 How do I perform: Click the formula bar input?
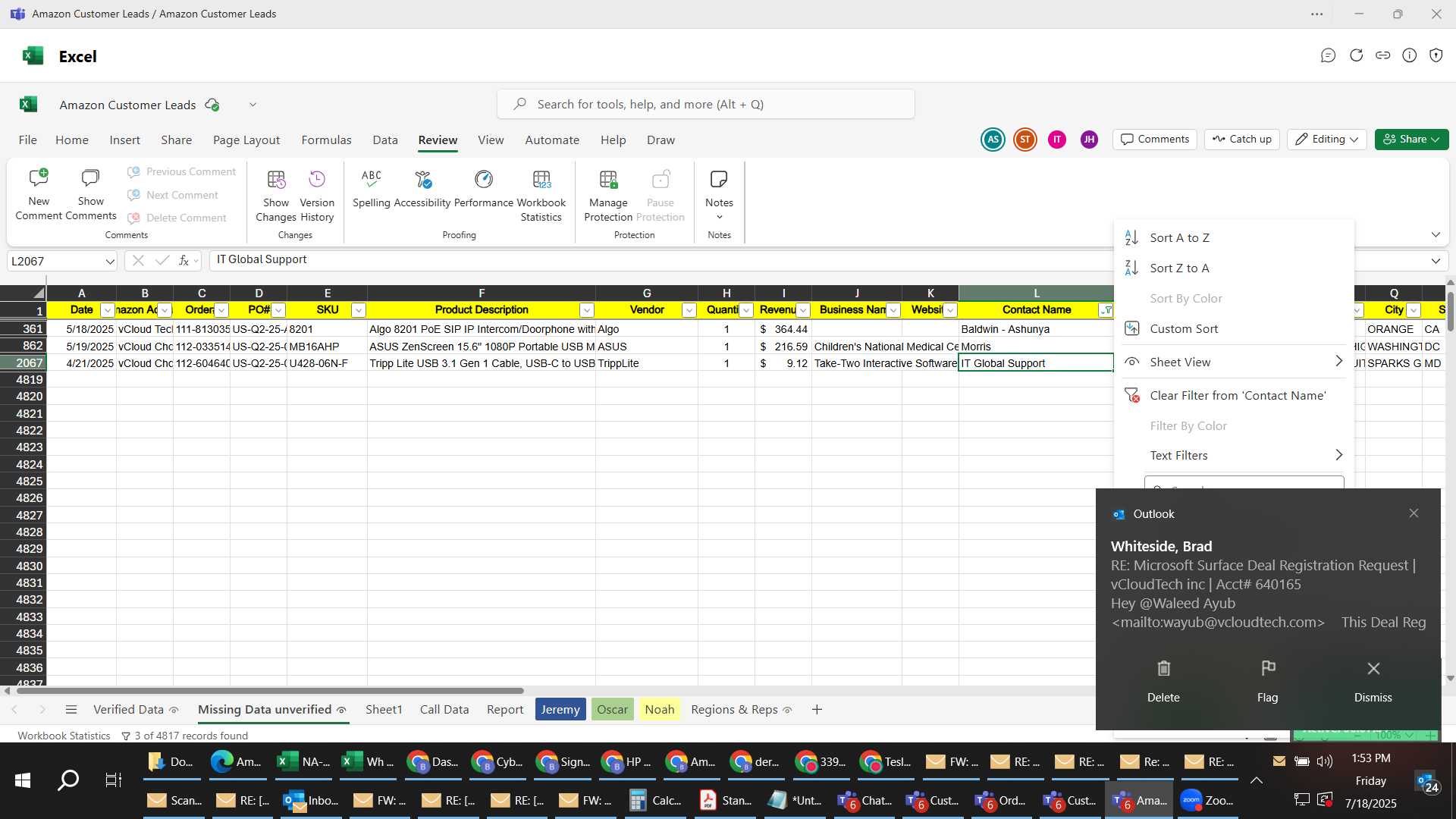(660, 260)
